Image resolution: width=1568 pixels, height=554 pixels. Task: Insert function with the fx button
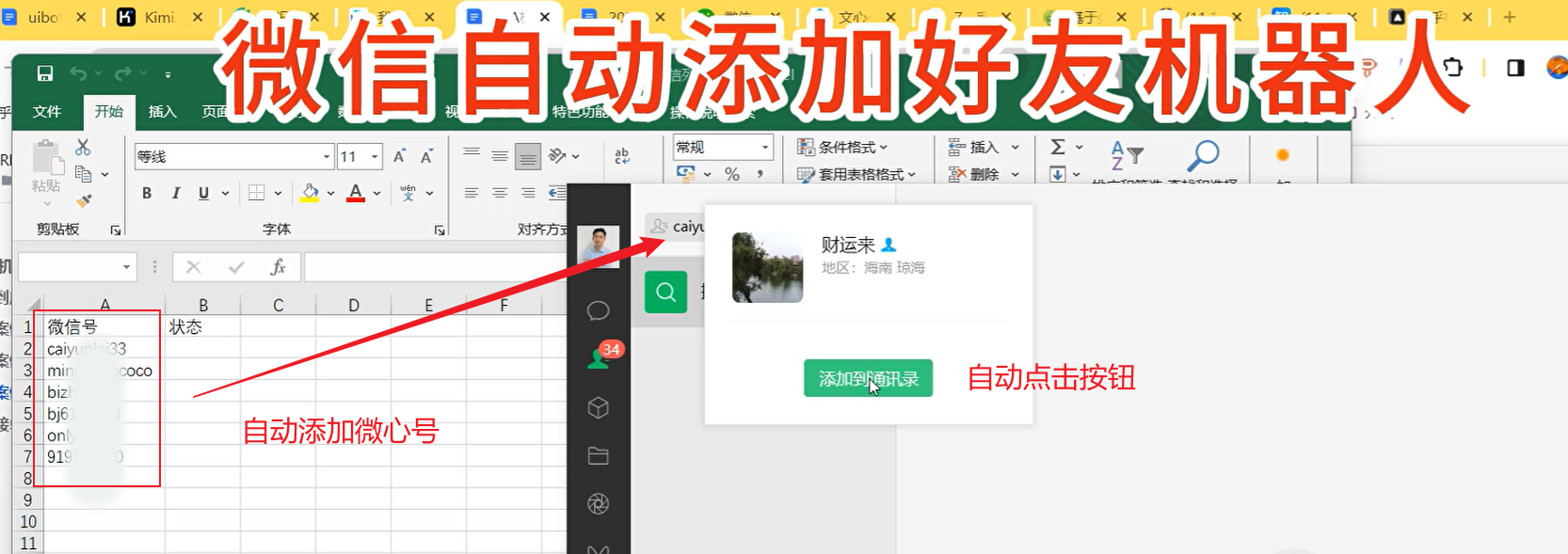278,267
